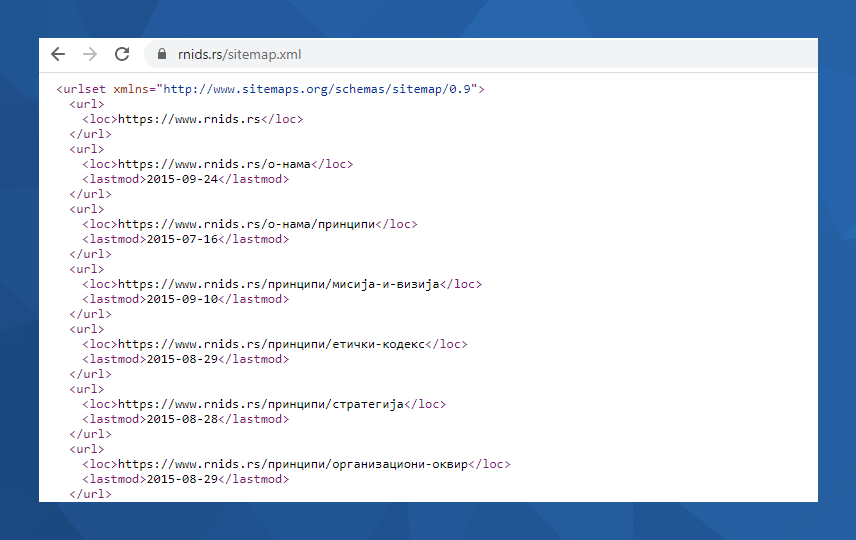Select the root https://www.rnids.rs loc entry
The image size is (856, 540).
point(189,119)
